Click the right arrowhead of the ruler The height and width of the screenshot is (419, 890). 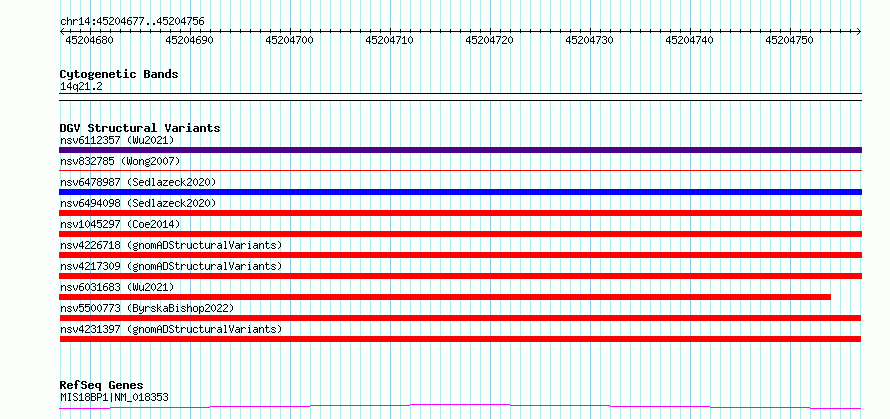point(859,32)
